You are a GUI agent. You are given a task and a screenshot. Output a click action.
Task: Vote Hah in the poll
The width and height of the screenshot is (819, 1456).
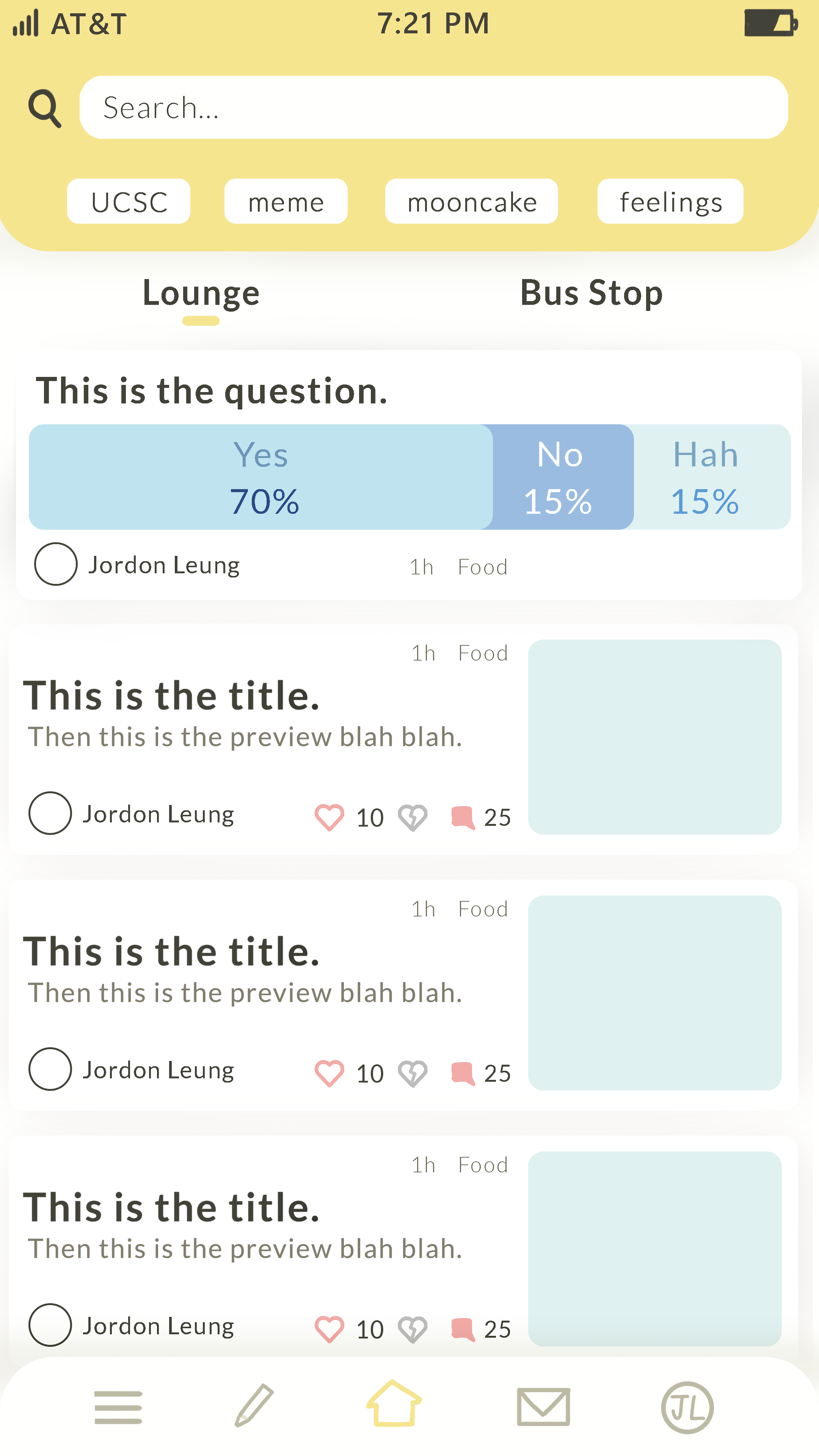coord(706,477)
